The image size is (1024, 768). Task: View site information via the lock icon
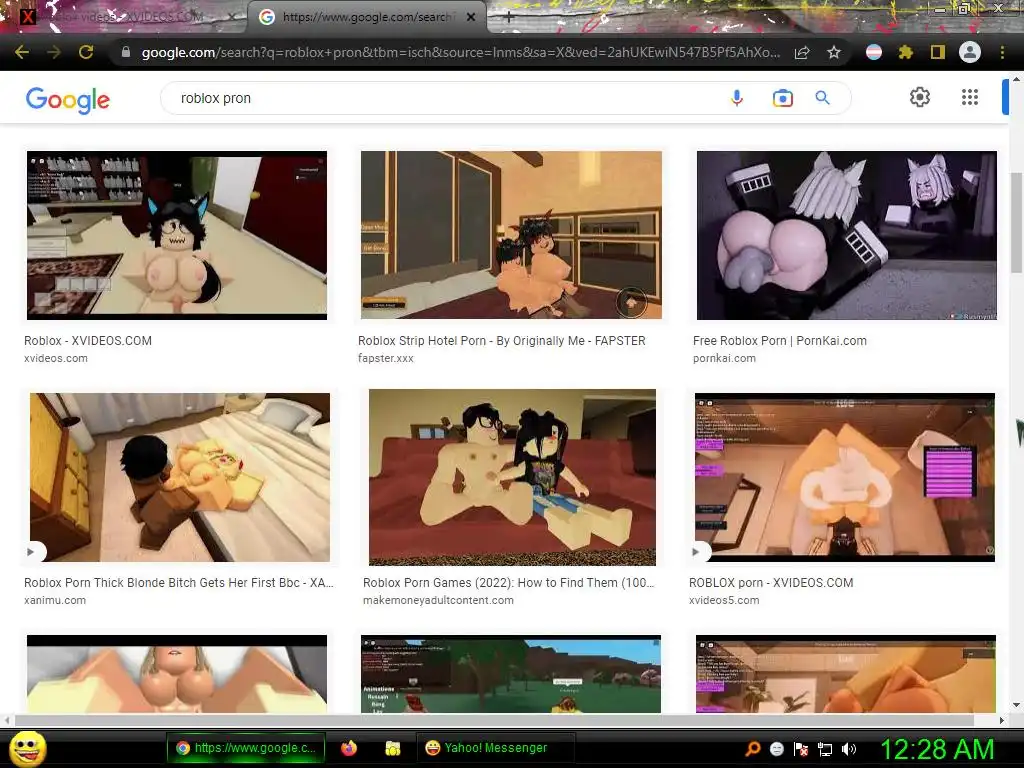126,52
